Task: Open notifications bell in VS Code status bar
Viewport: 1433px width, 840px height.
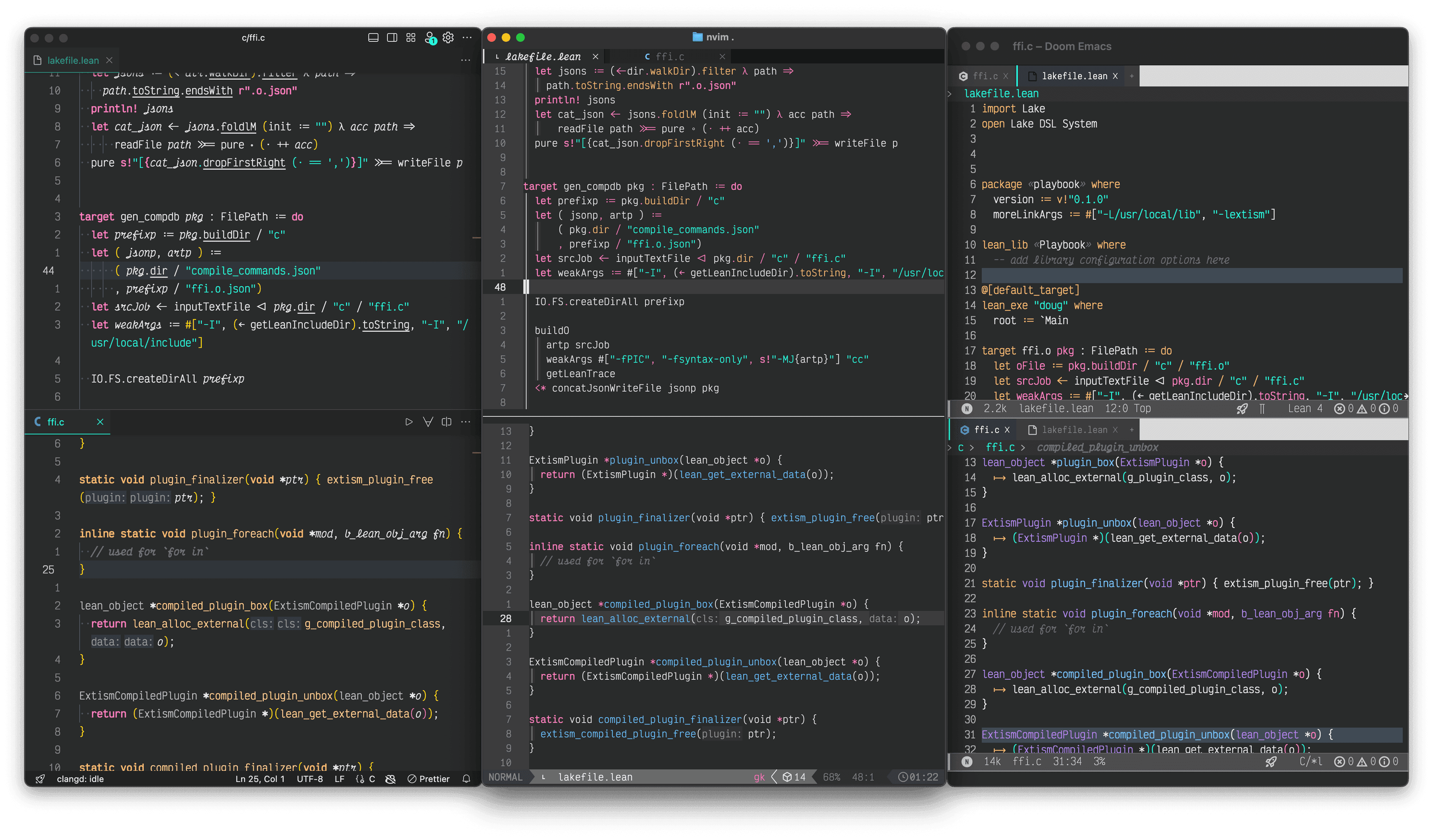Action: (466, 779)
